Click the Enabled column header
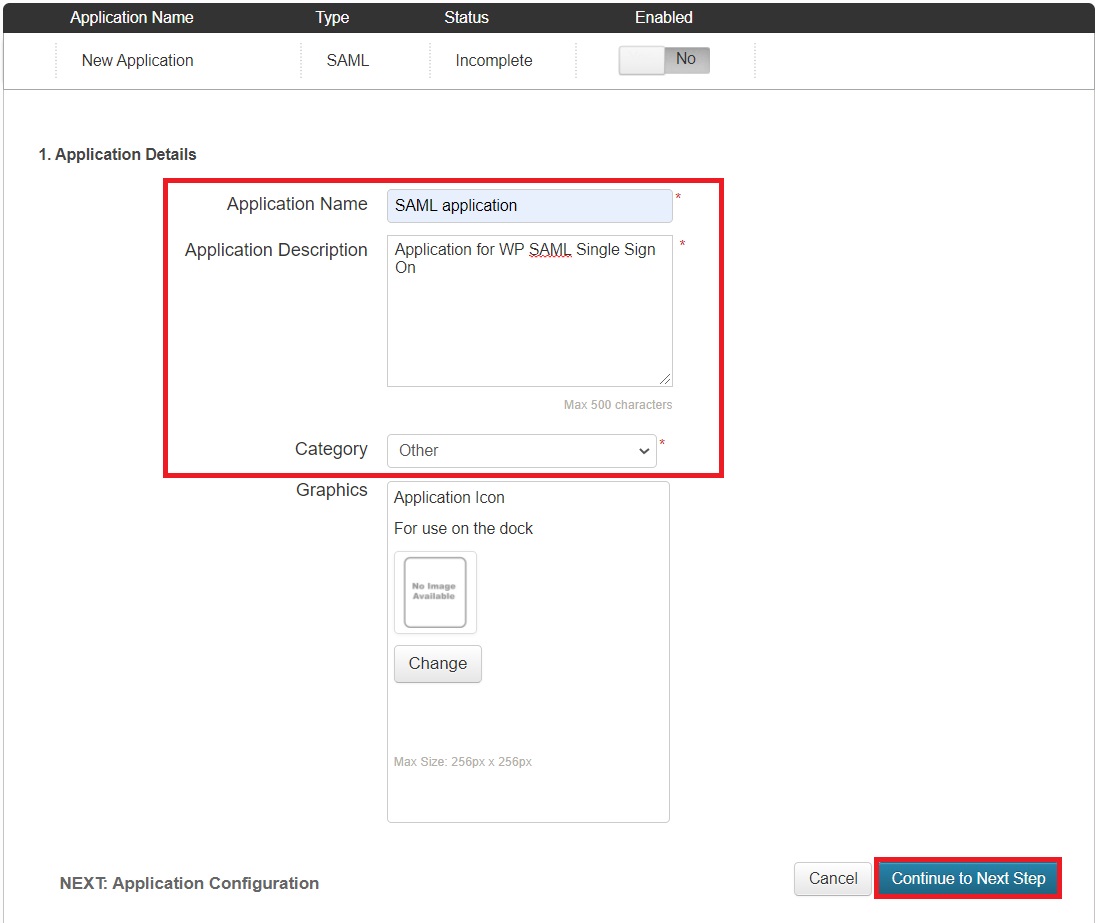The image size is (1095, 923). 663,17
